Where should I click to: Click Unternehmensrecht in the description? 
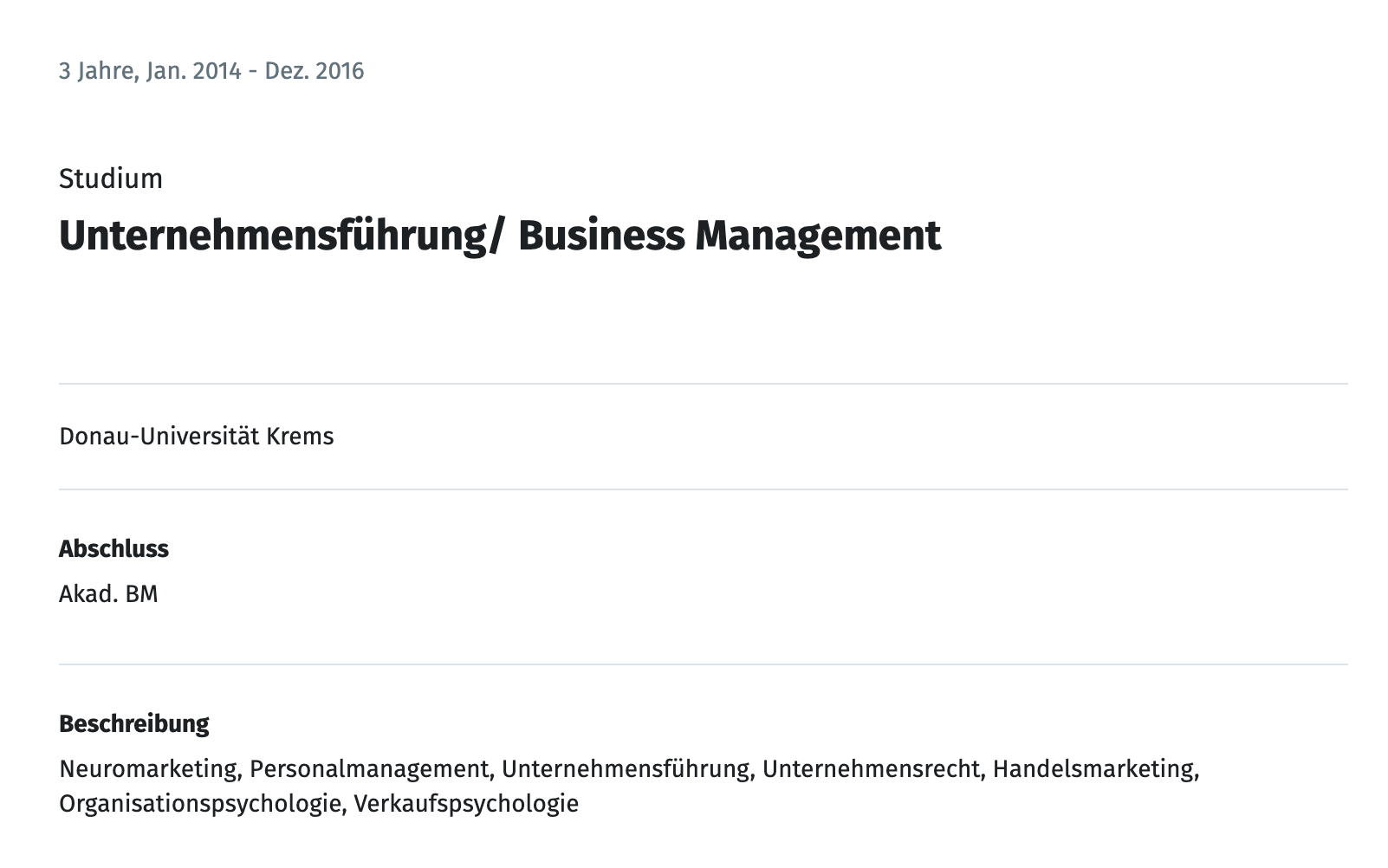click(872, 768)
